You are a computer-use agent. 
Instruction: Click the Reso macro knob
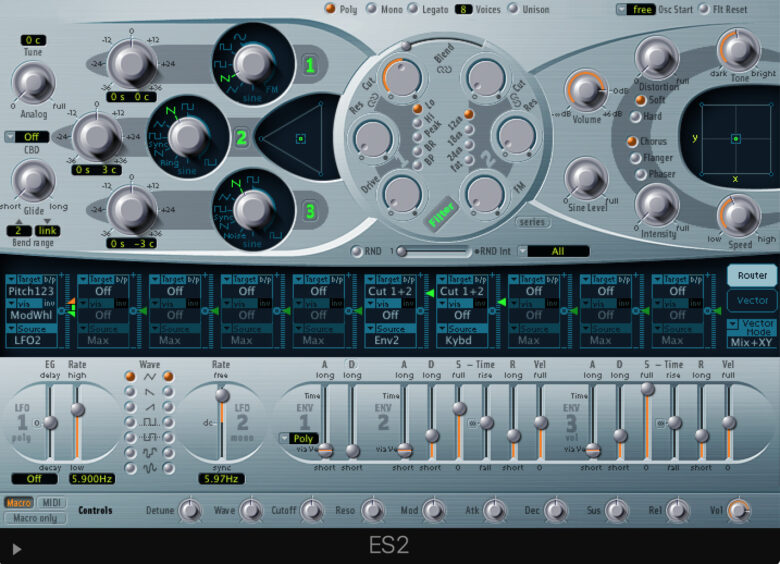(x=372, y=510)
